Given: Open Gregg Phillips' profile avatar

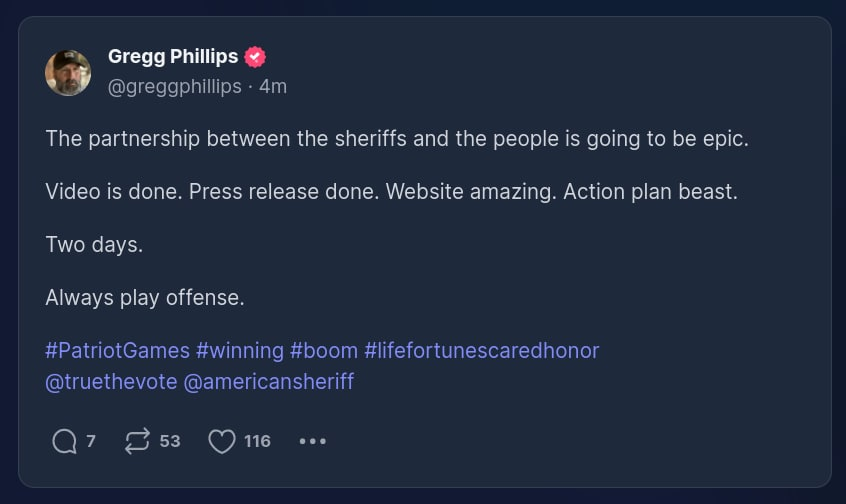Looking at the screenshot, I should click(68, 73).
